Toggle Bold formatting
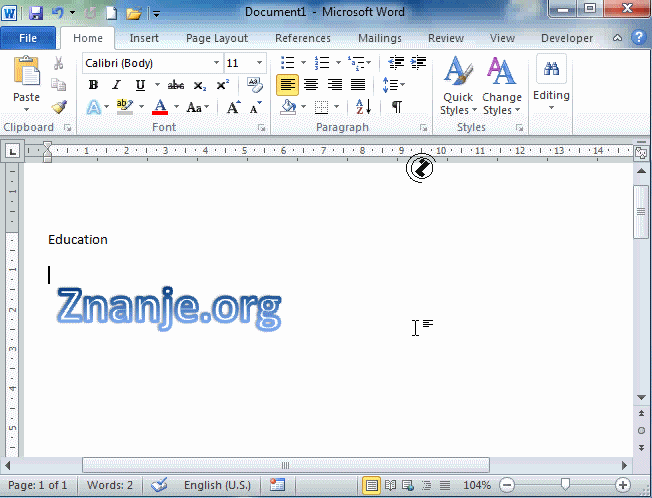Screen dimensions: 652x498 (95, 85)
